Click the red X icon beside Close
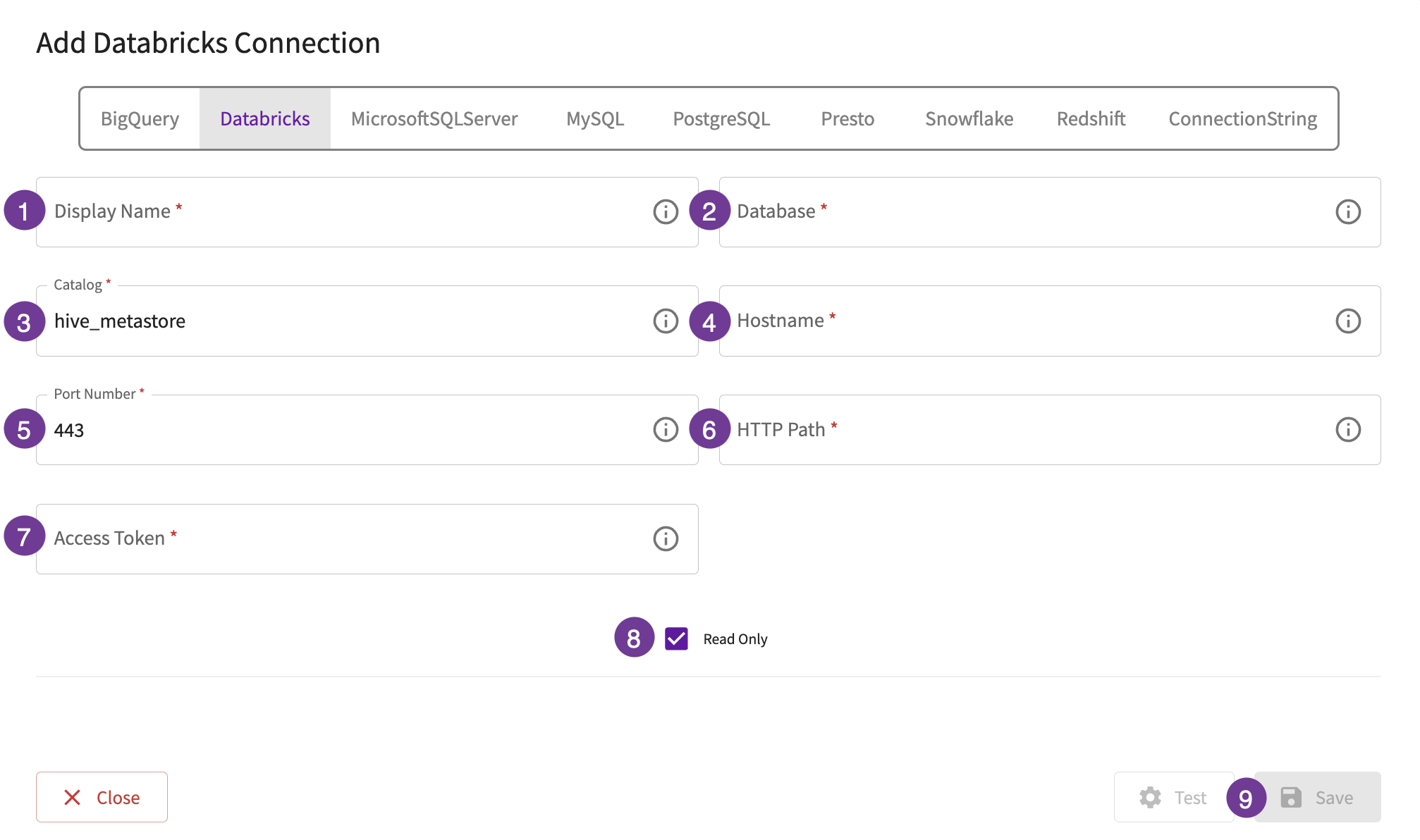 click(x=72, y=797)
